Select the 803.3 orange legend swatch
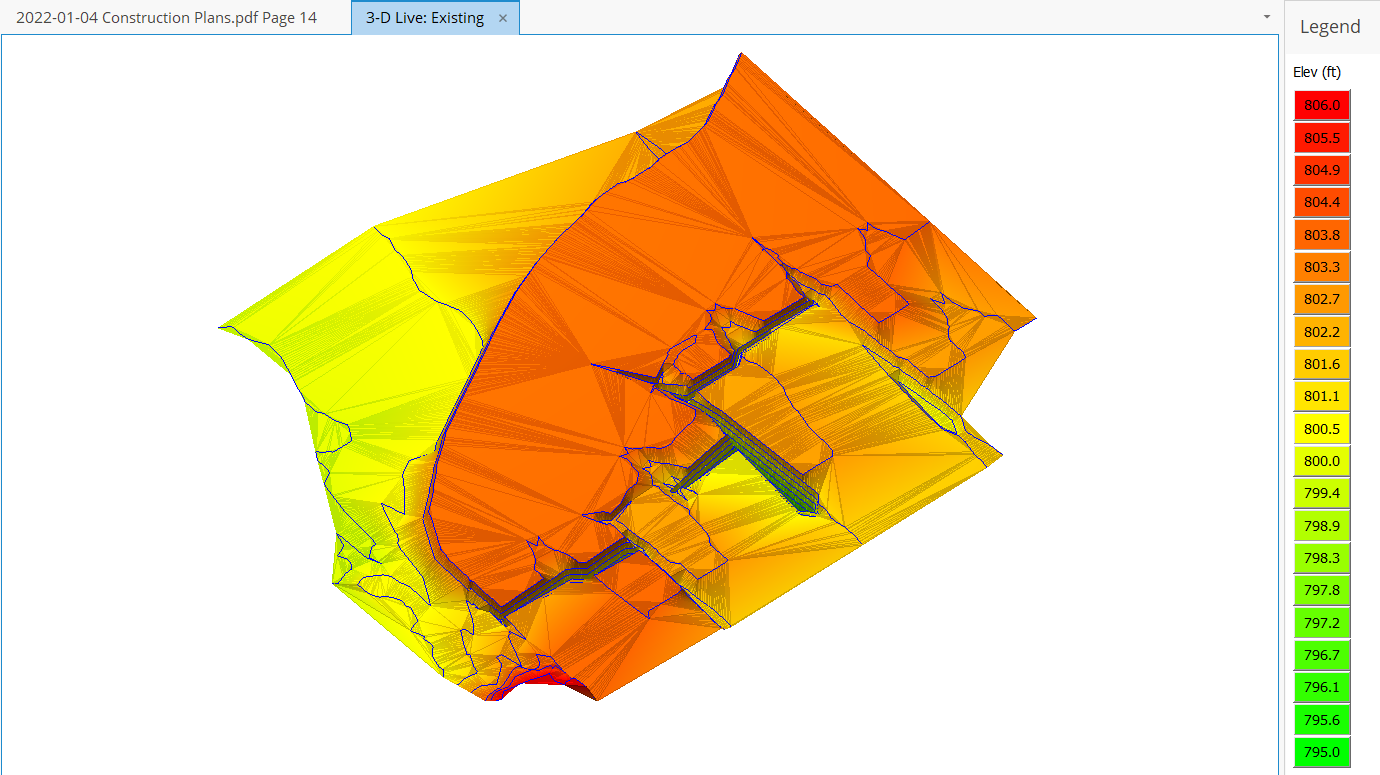1380x775 pixels. [1321, 267]
